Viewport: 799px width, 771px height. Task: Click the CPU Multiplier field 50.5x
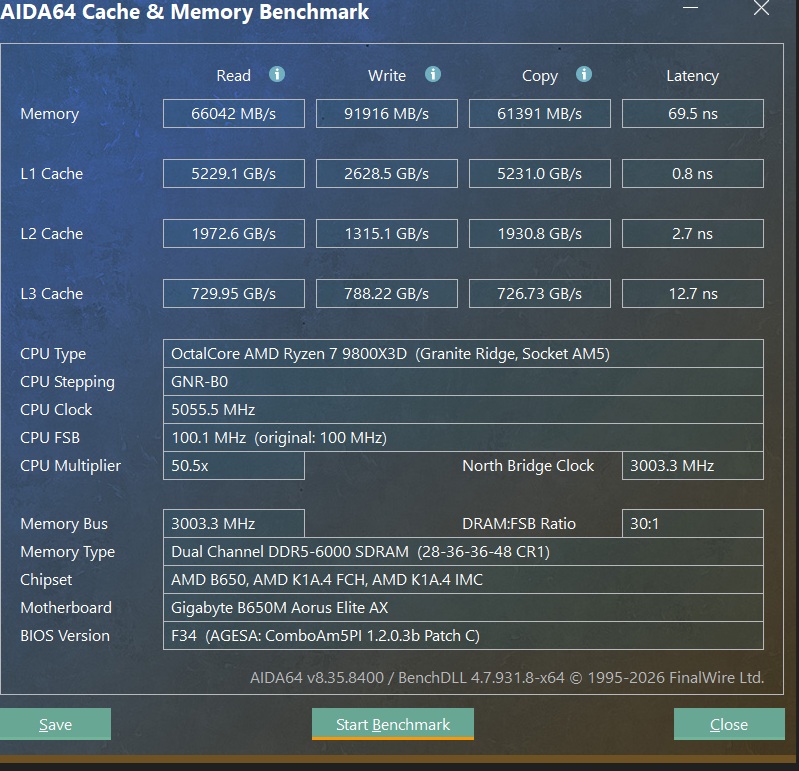[234, 466]
